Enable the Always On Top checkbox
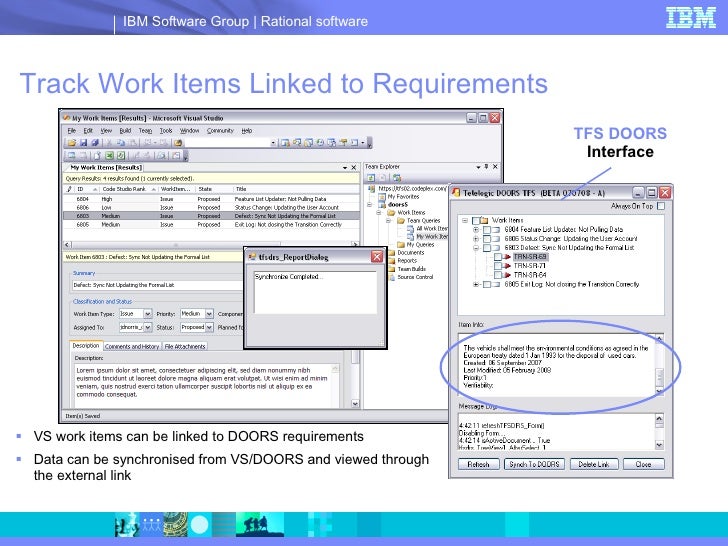Image resolution: width=728 pixels, height=546 pixels. [x=661, y=206]
